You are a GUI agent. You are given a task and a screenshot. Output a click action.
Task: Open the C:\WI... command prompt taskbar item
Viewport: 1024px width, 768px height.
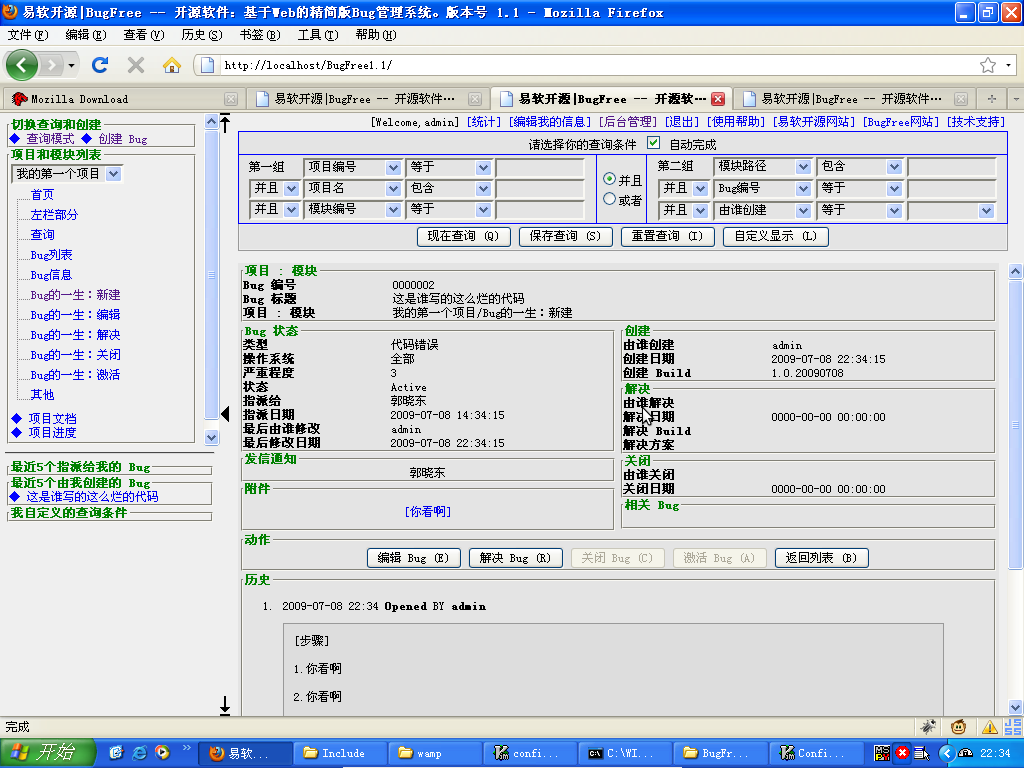point(626,753)
